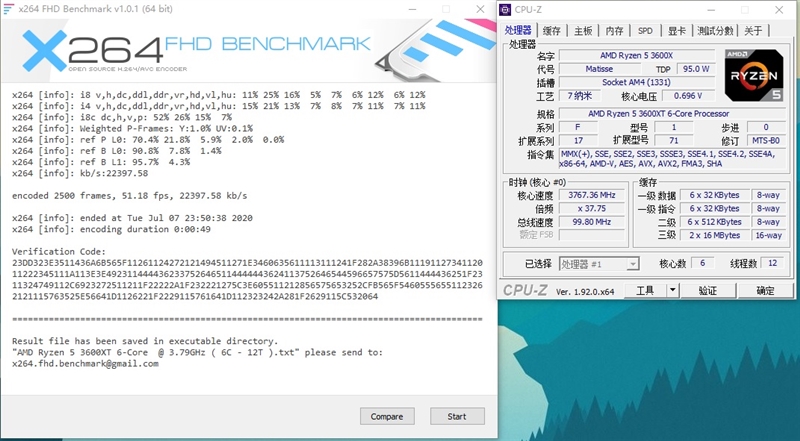The height and width of the screenshot is (441, 800).
Task: Click the thread count value 12
Action: 772,263
